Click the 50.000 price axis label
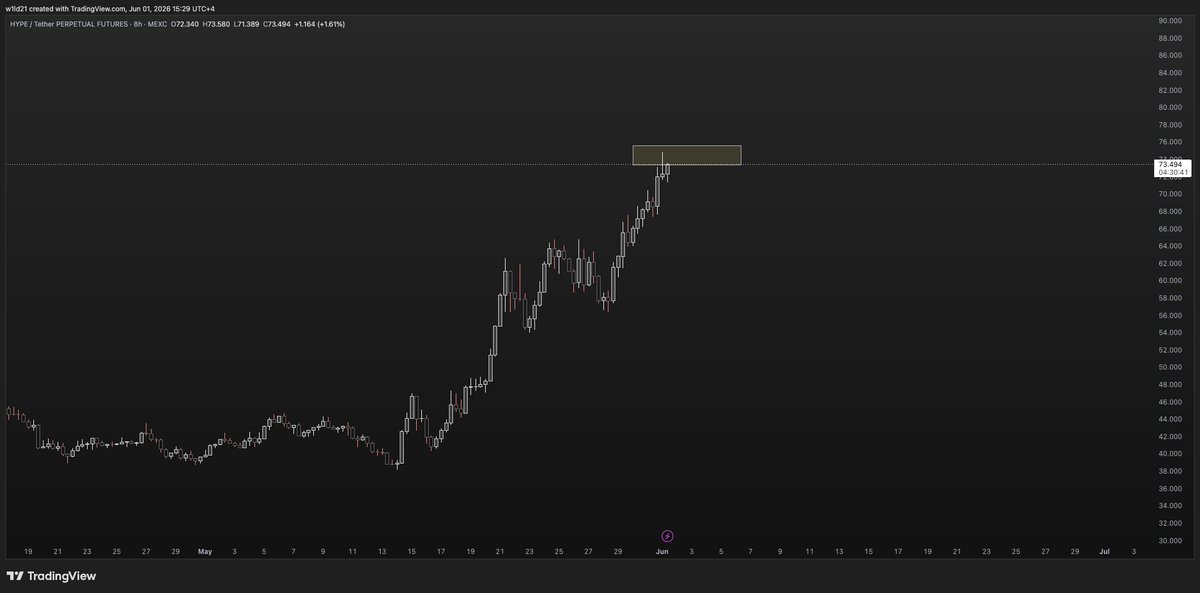Screen dimensions: 1200x593 pyautogui.click(x=1171, y=367)
